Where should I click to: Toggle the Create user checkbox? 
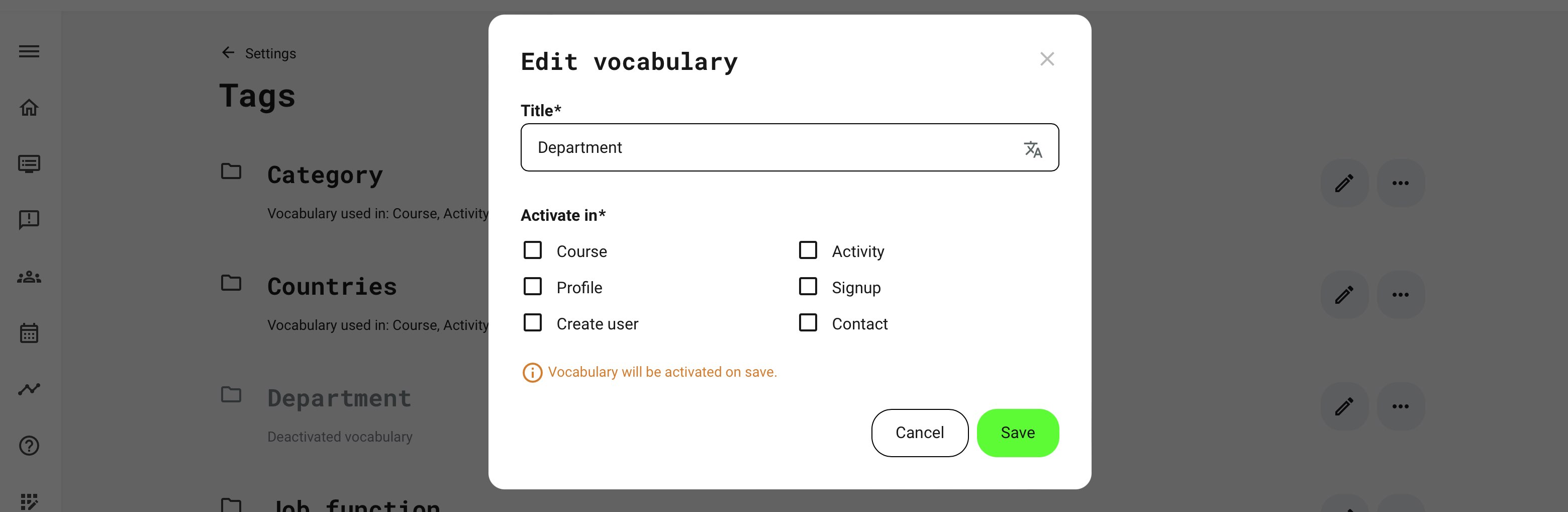(533, 323)
